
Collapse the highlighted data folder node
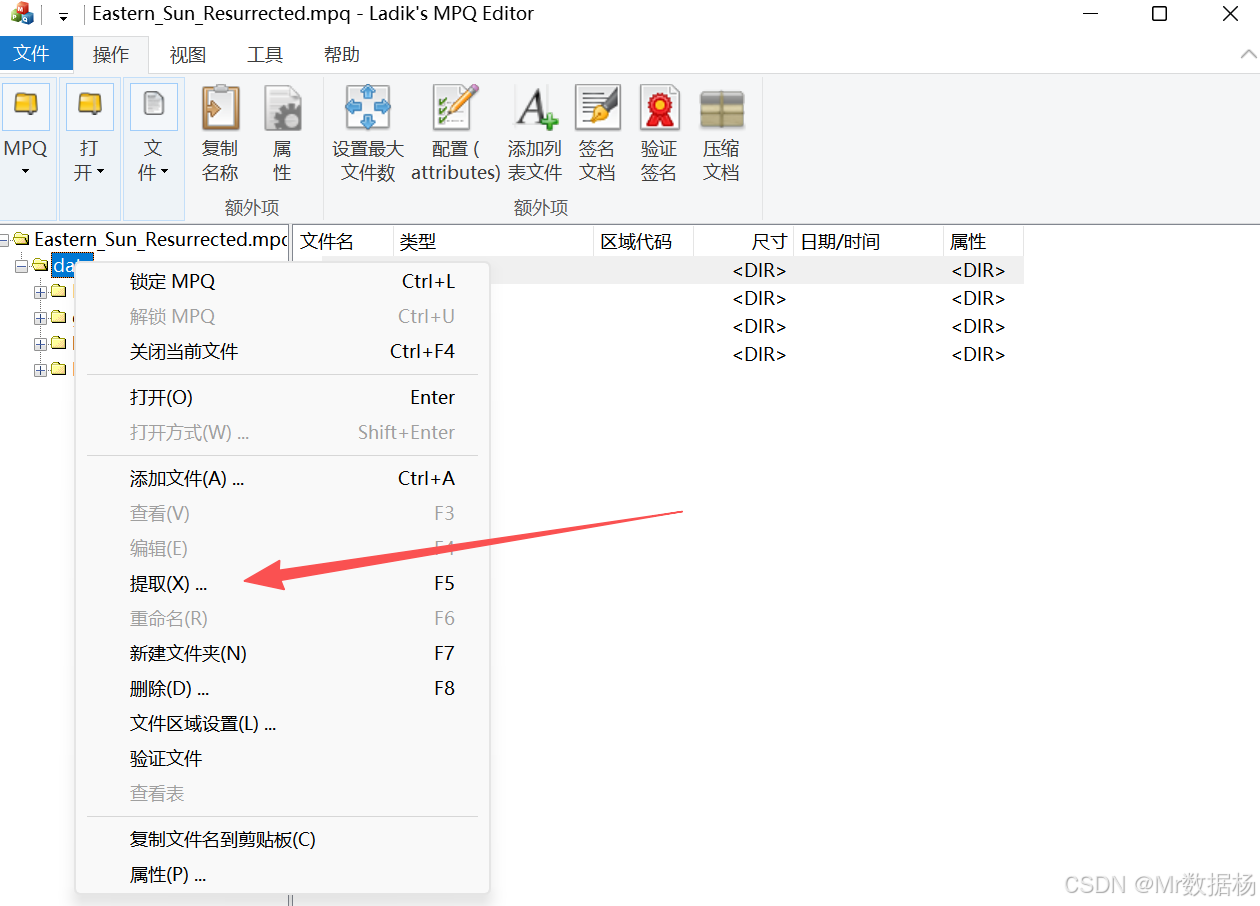[22, 266]
